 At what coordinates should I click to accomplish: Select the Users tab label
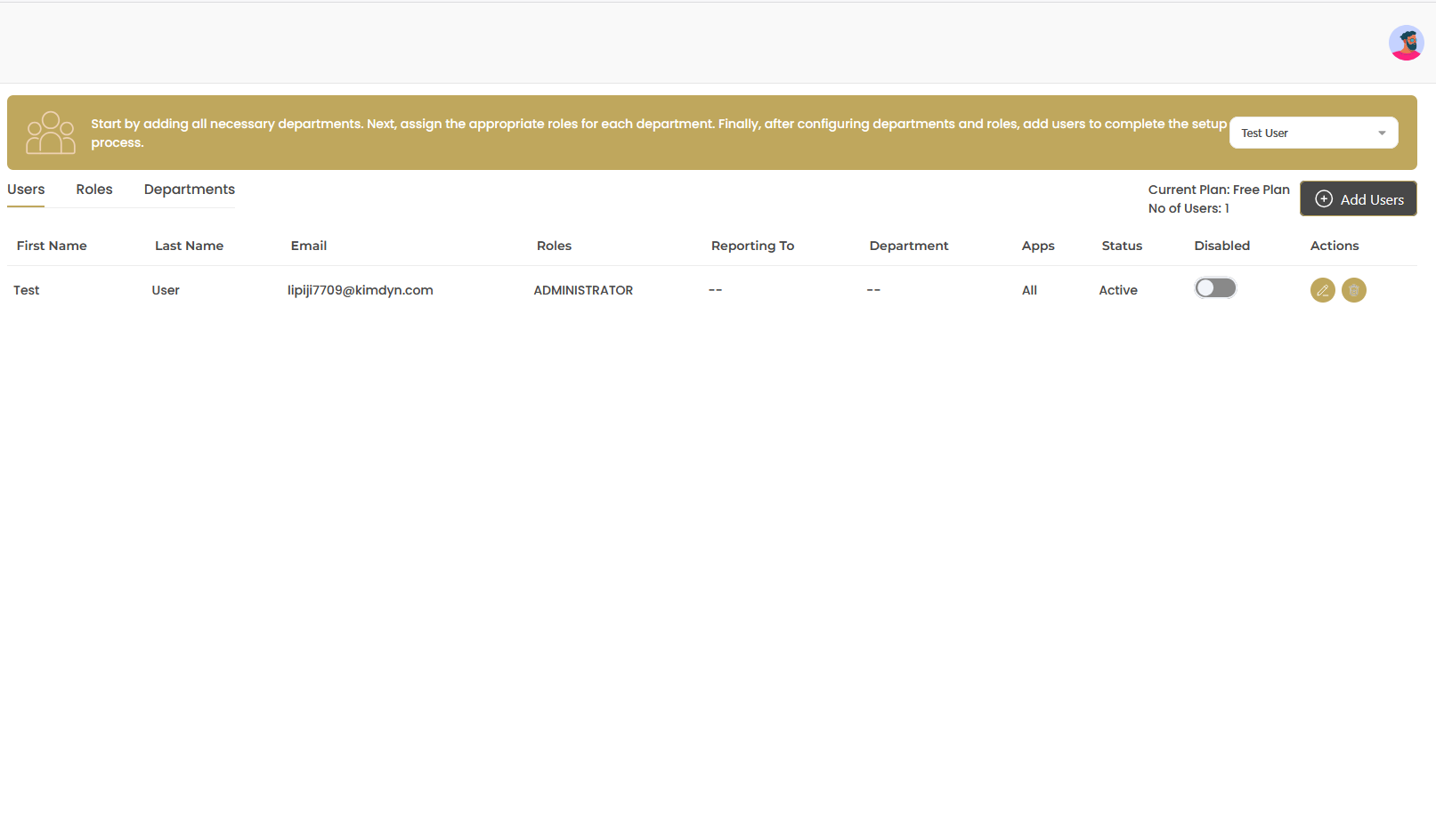[26, 190]
